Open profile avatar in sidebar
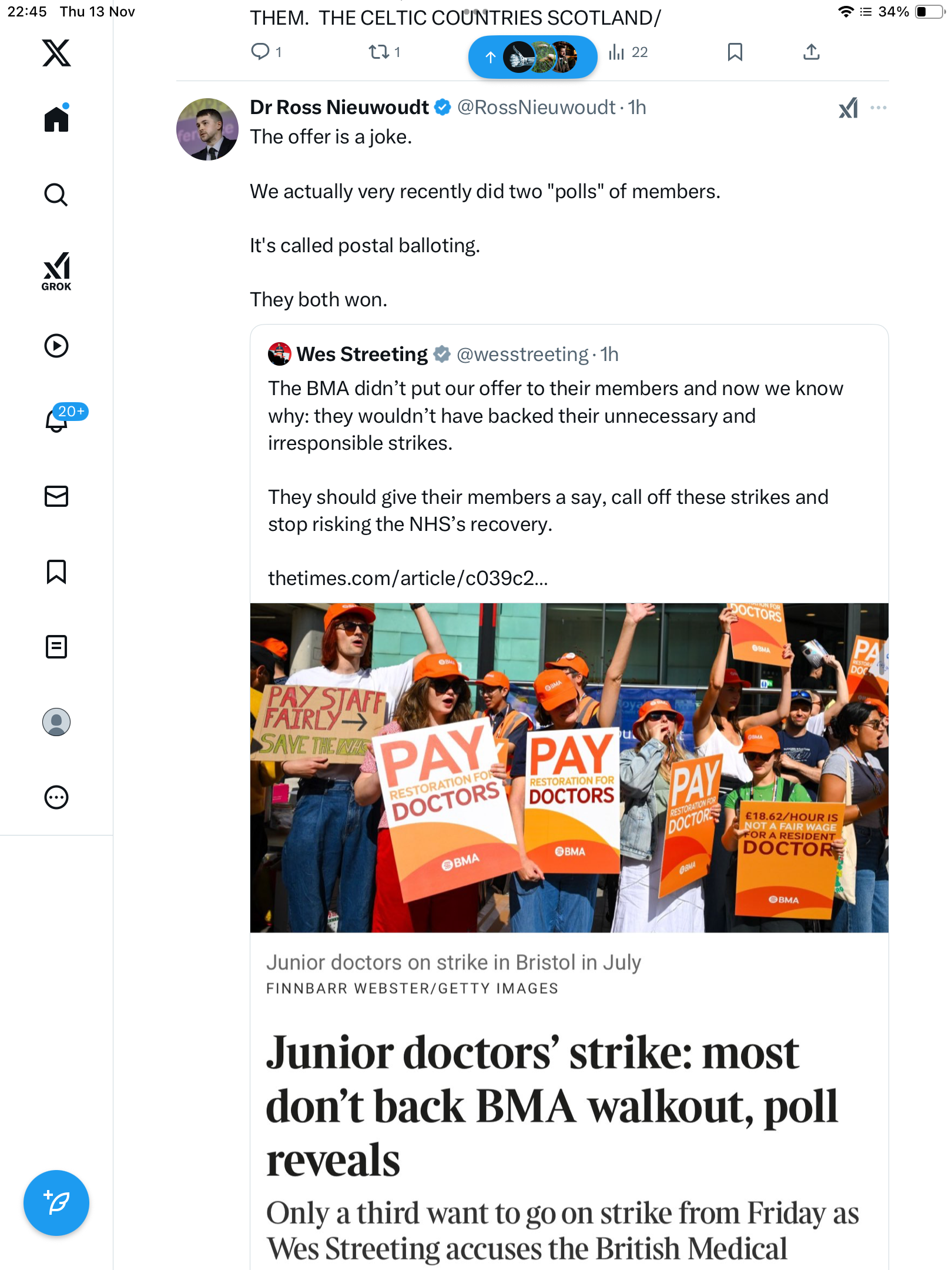952x1270 pixels. [56, 722]
